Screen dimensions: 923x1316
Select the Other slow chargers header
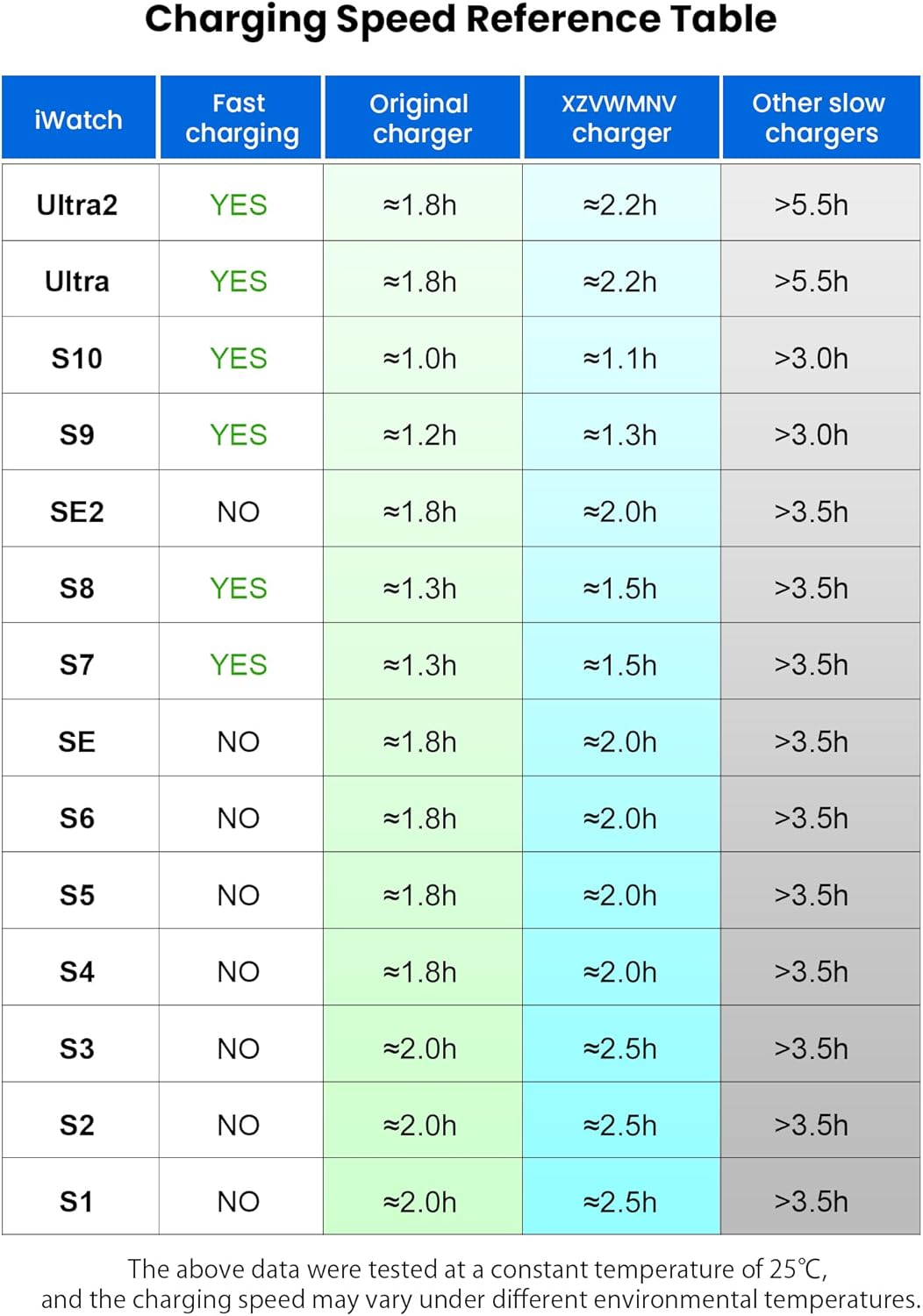point(819,118)
